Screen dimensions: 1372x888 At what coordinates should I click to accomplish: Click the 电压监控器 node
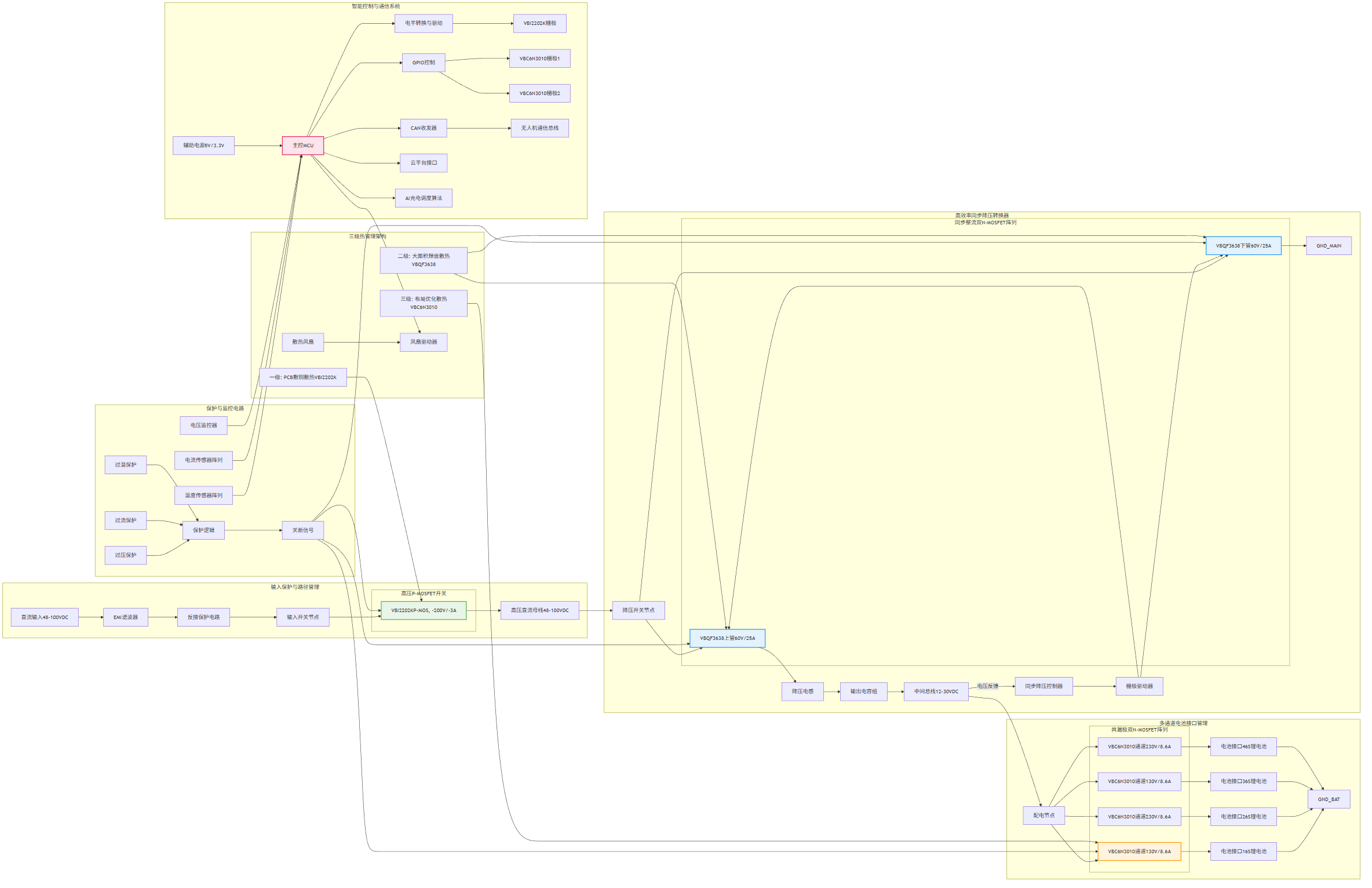203,425
